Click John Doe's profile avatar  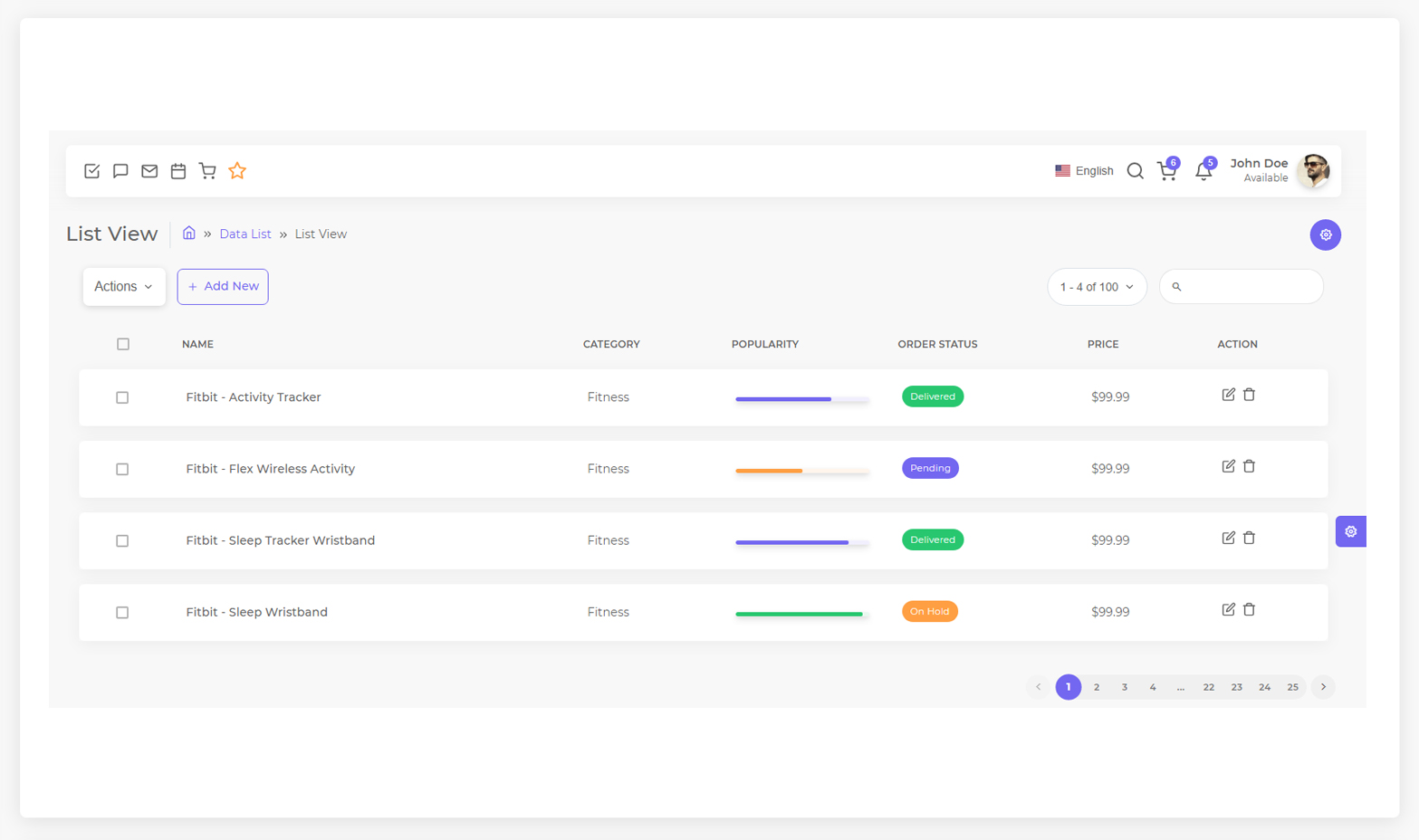(x=1313, y=170)
